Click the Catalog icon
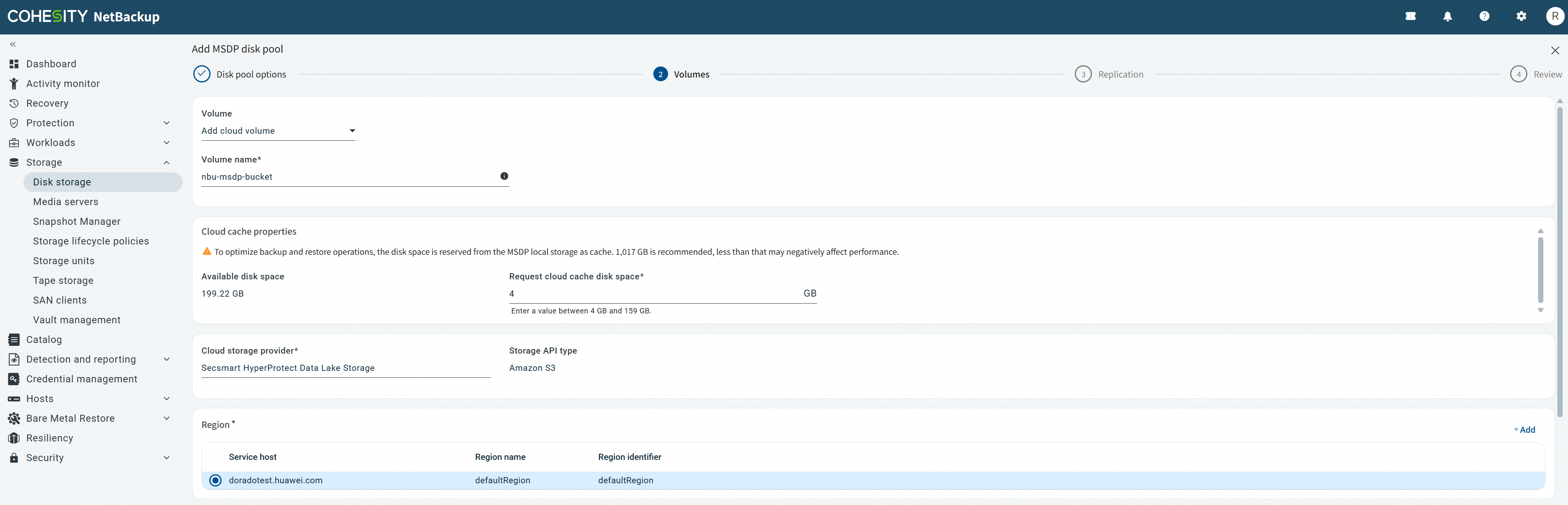Viewport: 1568px width, 505px height. (14, 340)
